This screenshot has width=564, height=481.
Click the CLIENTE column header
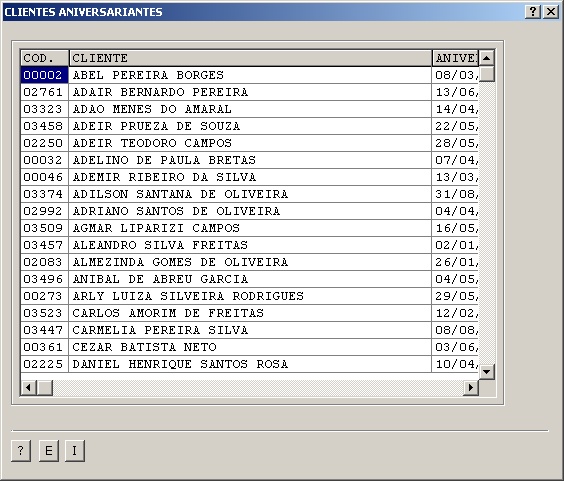pyautogui.click(x=250, y=58)
